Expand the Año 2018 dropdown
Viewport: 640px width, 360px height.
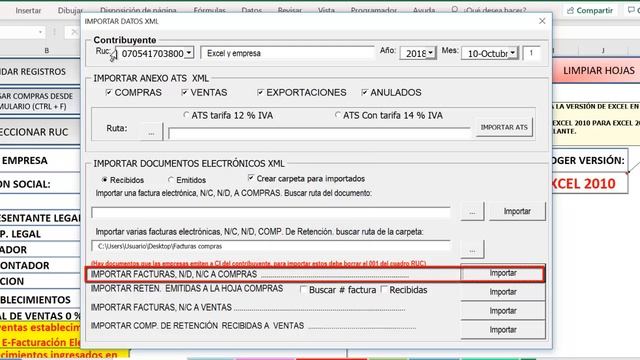coord(431,53)
